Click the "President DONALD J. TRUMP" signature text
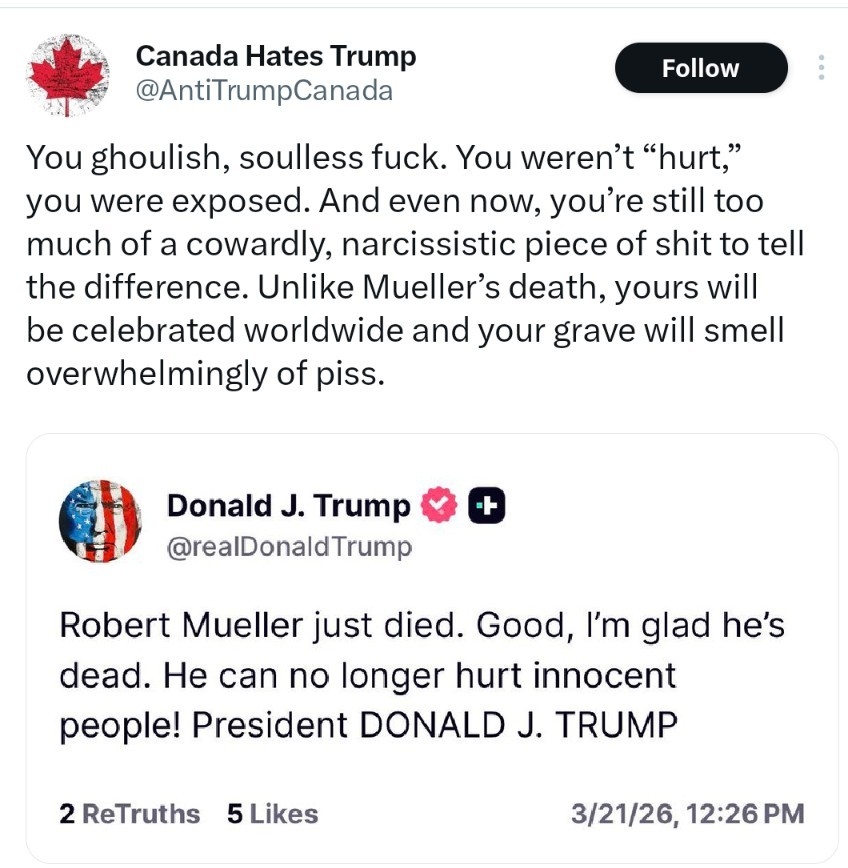This screenshot has height=868, width=848. pyautogui.click(x=435, y=725)
